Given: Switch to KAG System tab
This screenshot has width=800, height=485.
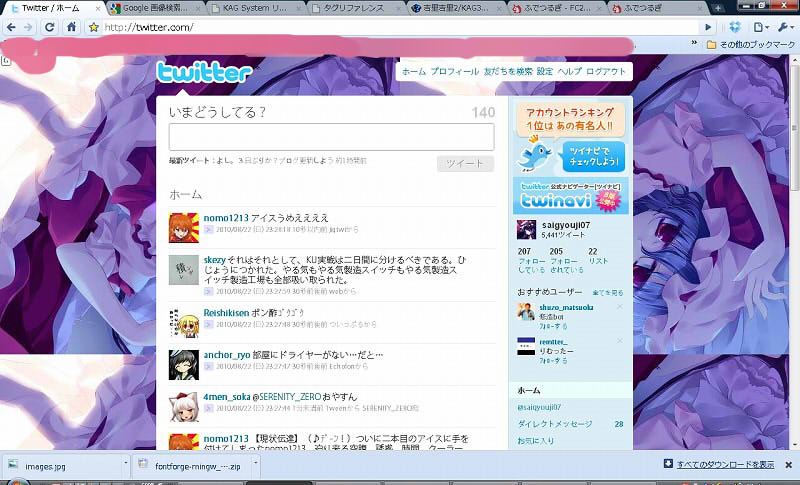Looking at the screenshot, I should click(x=255, y=8).
